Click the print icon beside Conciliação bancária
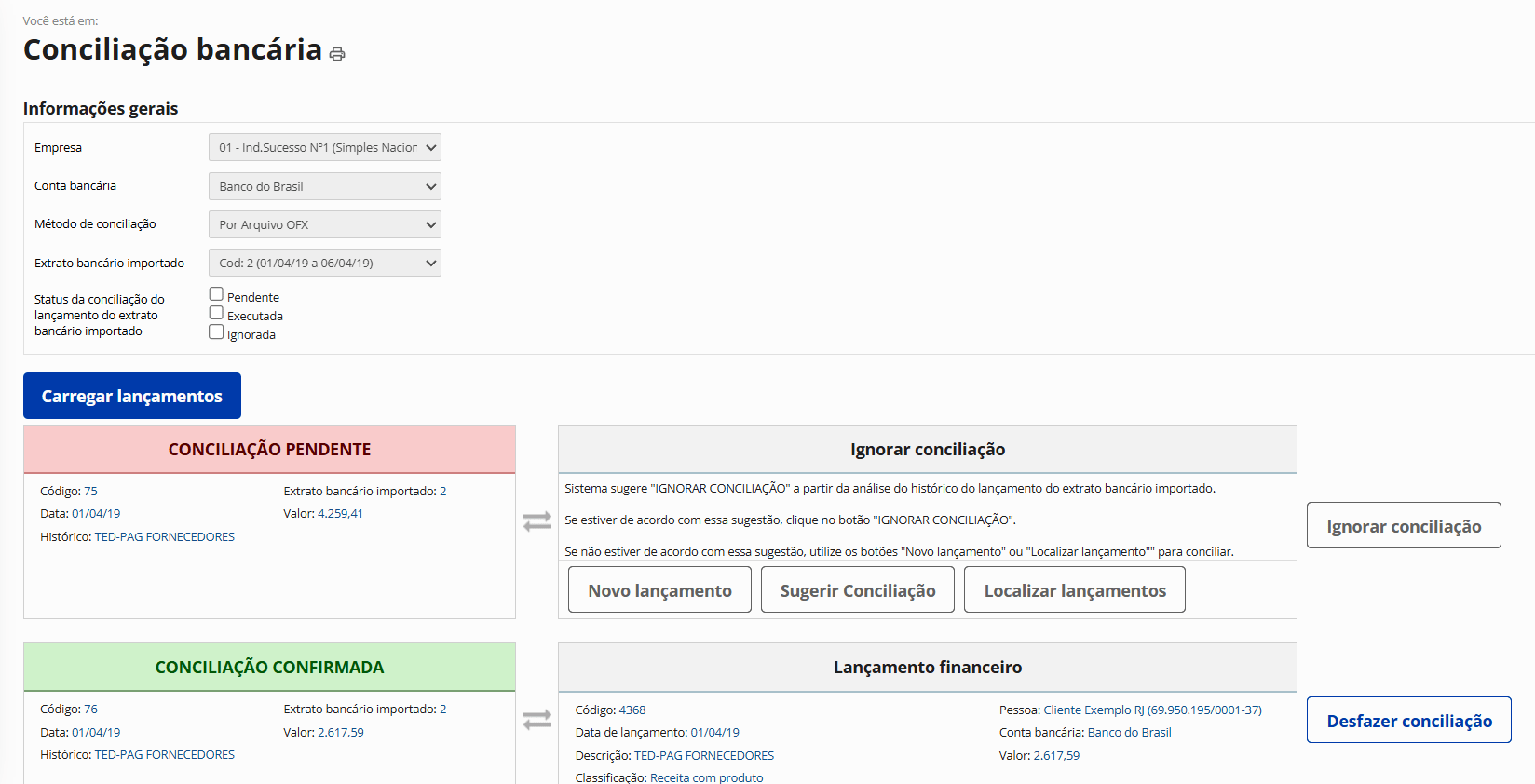Image resolution: width=1535 pixels, height=784 pixels. pyautogui.click(x=337, y=54)
